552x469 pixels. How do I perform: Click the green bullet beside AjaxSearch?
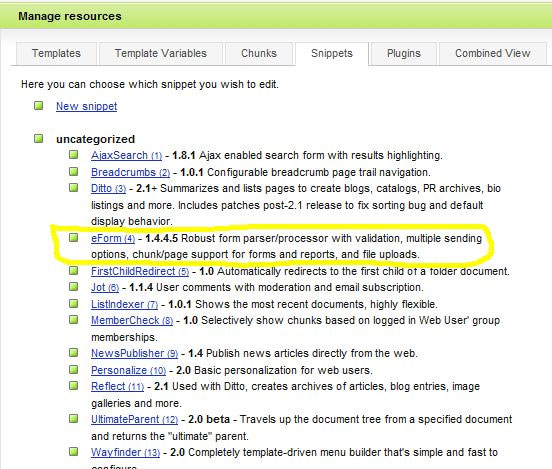pos(74,154)
